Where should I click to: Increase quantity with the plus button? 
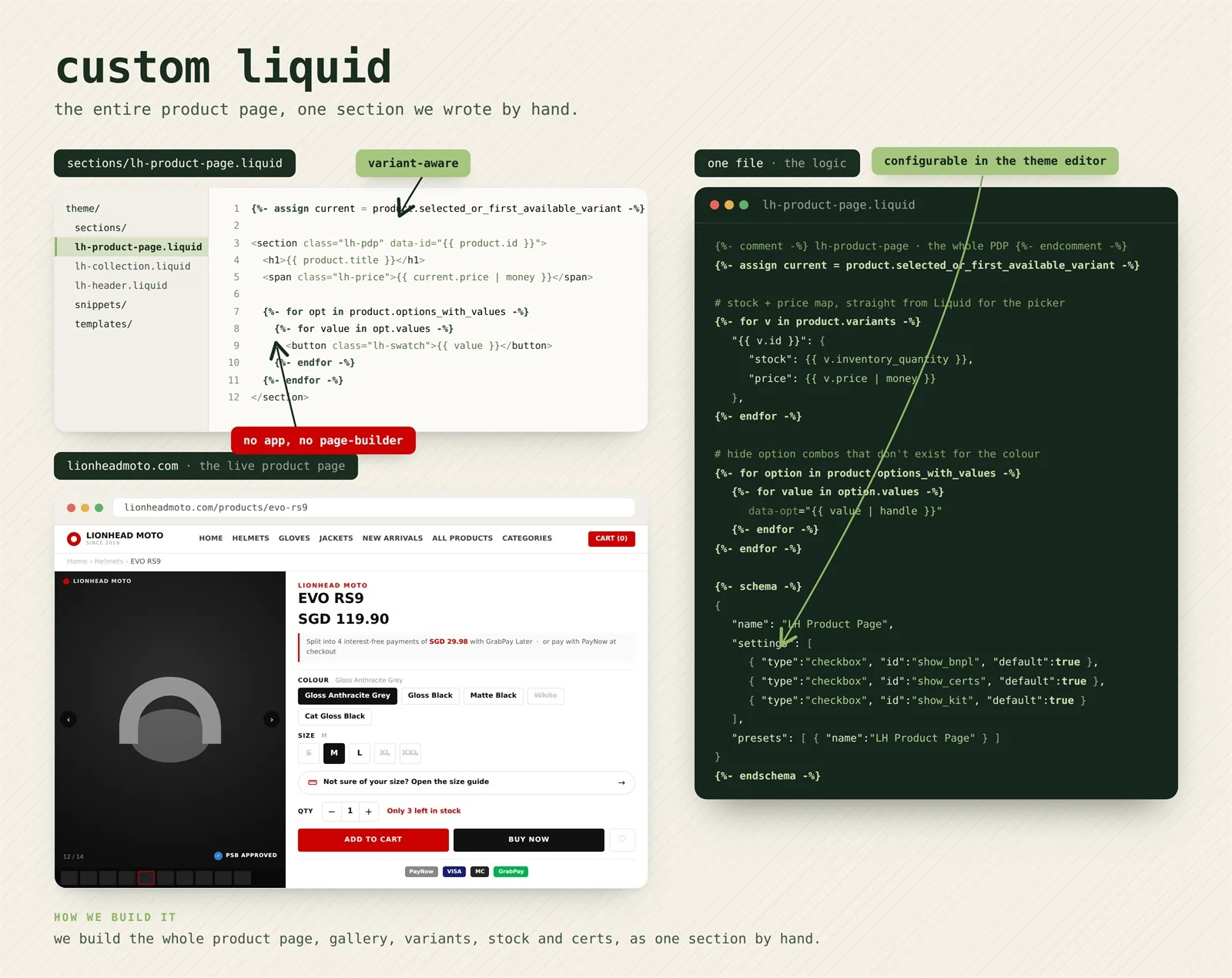click(x=369, y=811)
